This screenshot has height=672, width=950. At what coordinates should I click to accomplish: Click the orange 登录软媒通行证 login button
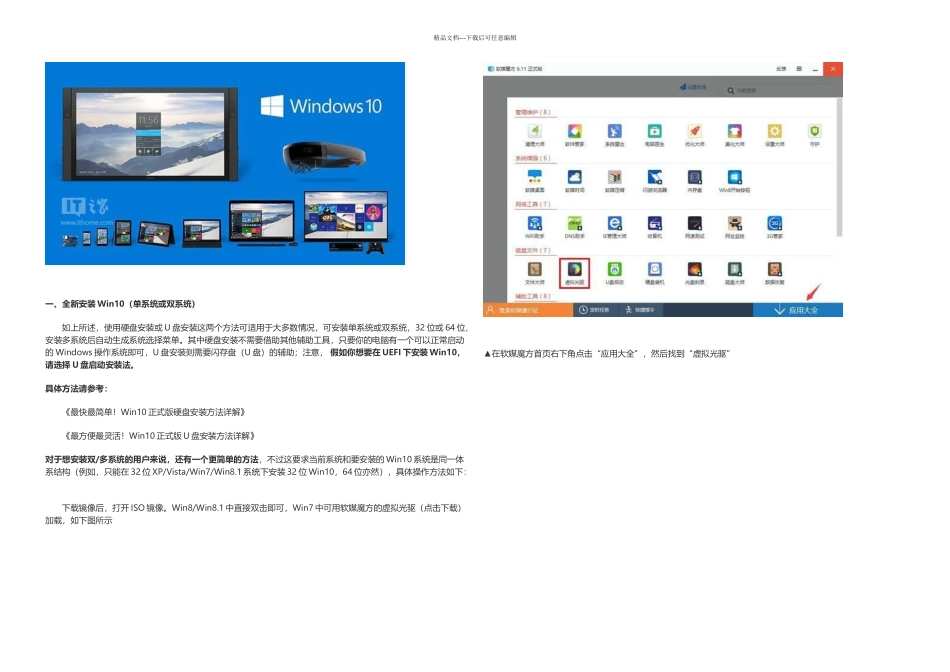click(528, 310)
